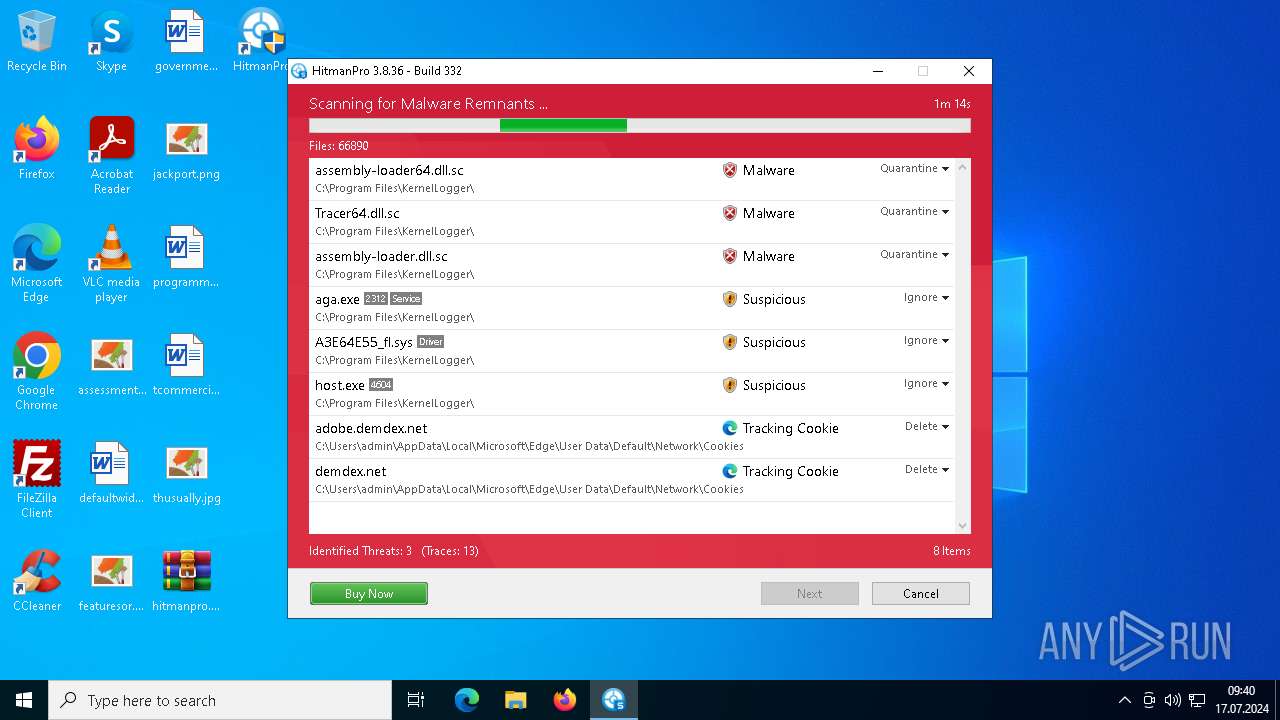Click Suspicious shield icon for host.exe
This screenshot has width=1280, height=720.
[x=730, y=385]
